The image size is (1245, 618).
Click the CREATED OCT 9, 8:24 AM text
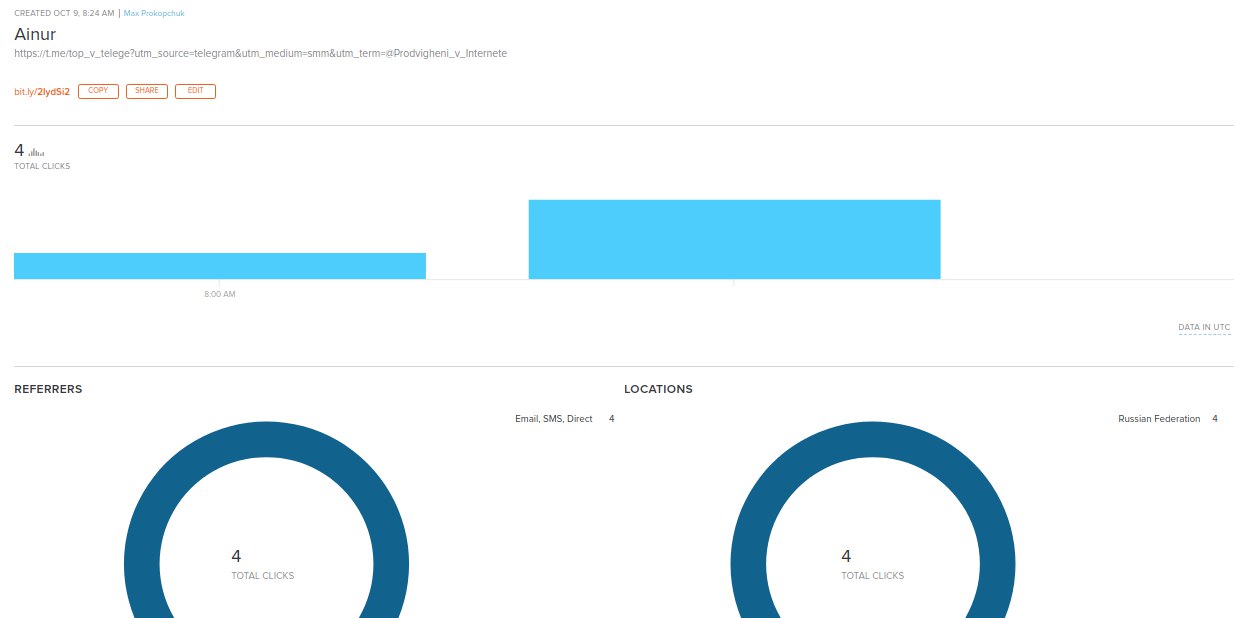(x=64, y=13)
